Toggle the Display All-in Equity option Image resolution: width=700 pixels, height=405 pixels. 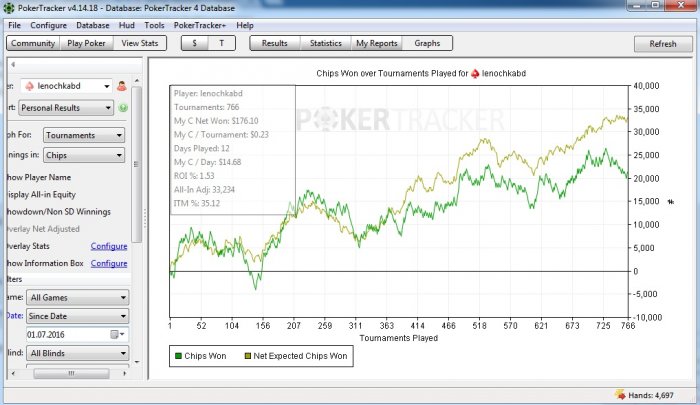[x=41, y=195]
